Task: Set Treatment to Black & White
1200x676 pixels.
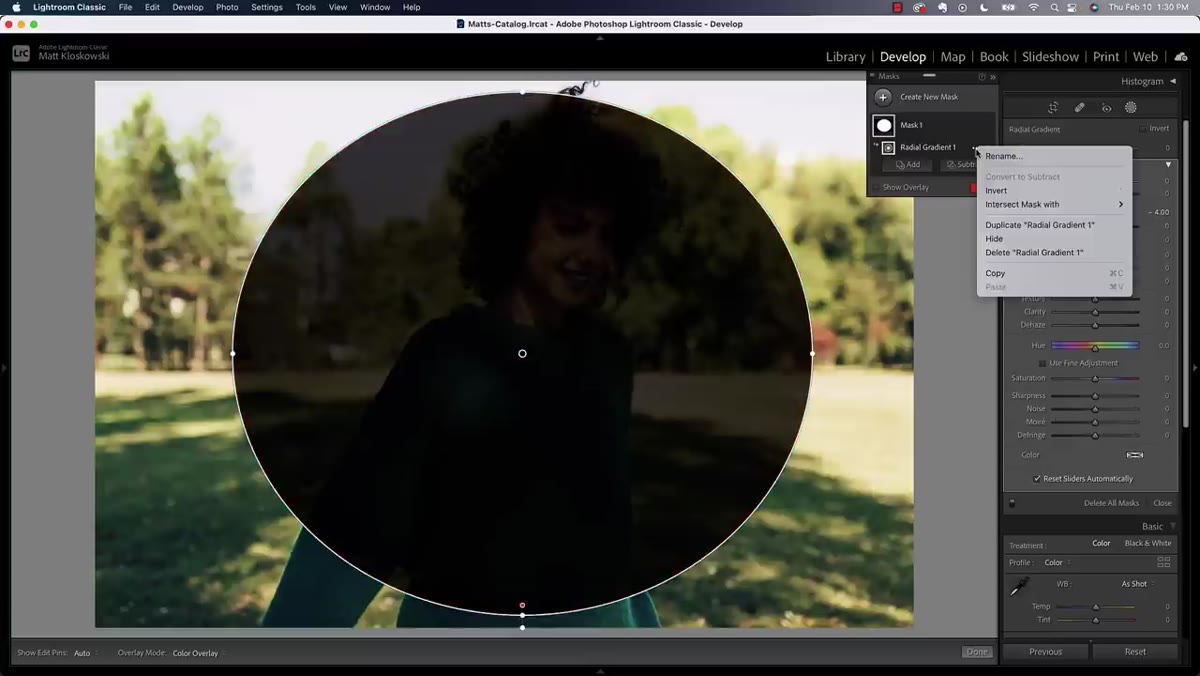Action: pyautogui.click(x=1148, y=543)
